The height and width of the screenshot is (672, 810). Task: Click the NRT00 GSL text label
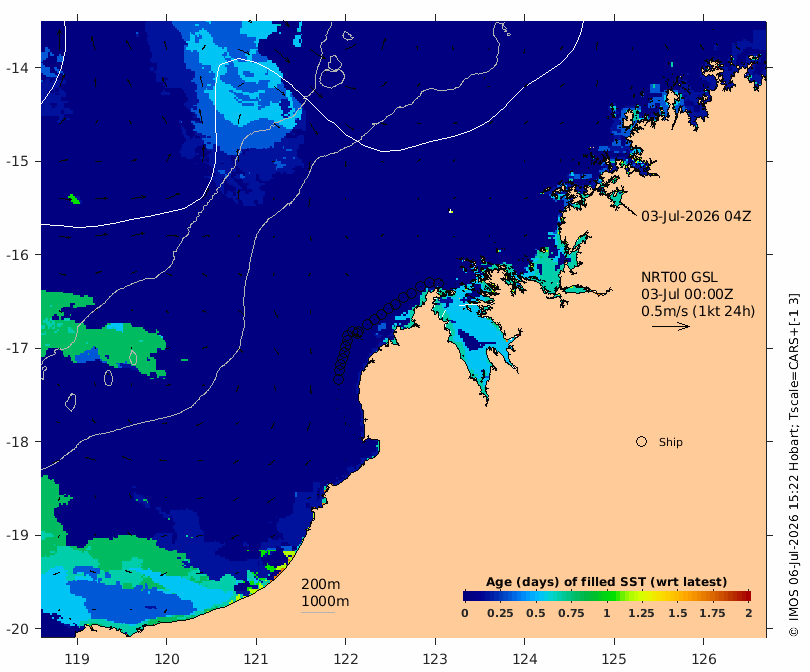click(679, 277)
